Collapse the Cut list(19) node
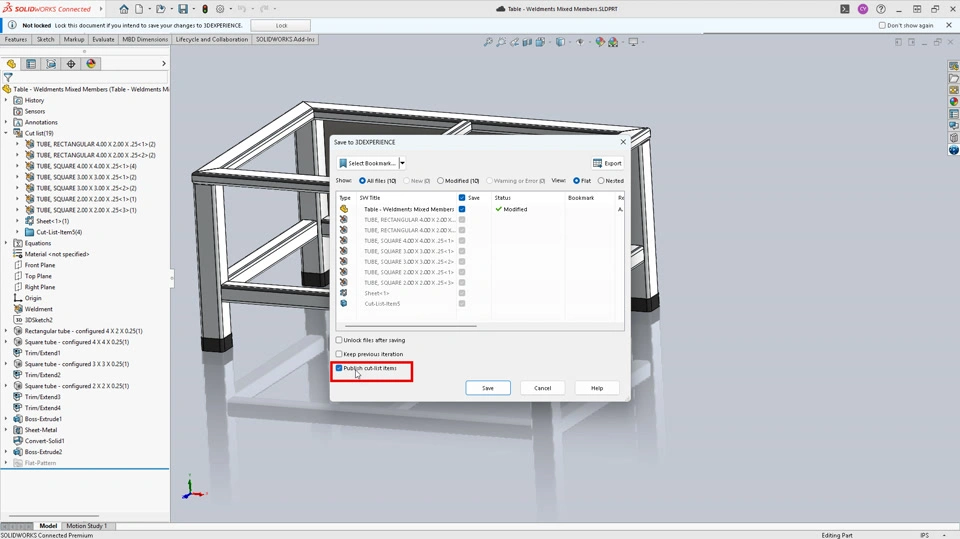This screenshot has height=539, width=960. coord(6,133)
